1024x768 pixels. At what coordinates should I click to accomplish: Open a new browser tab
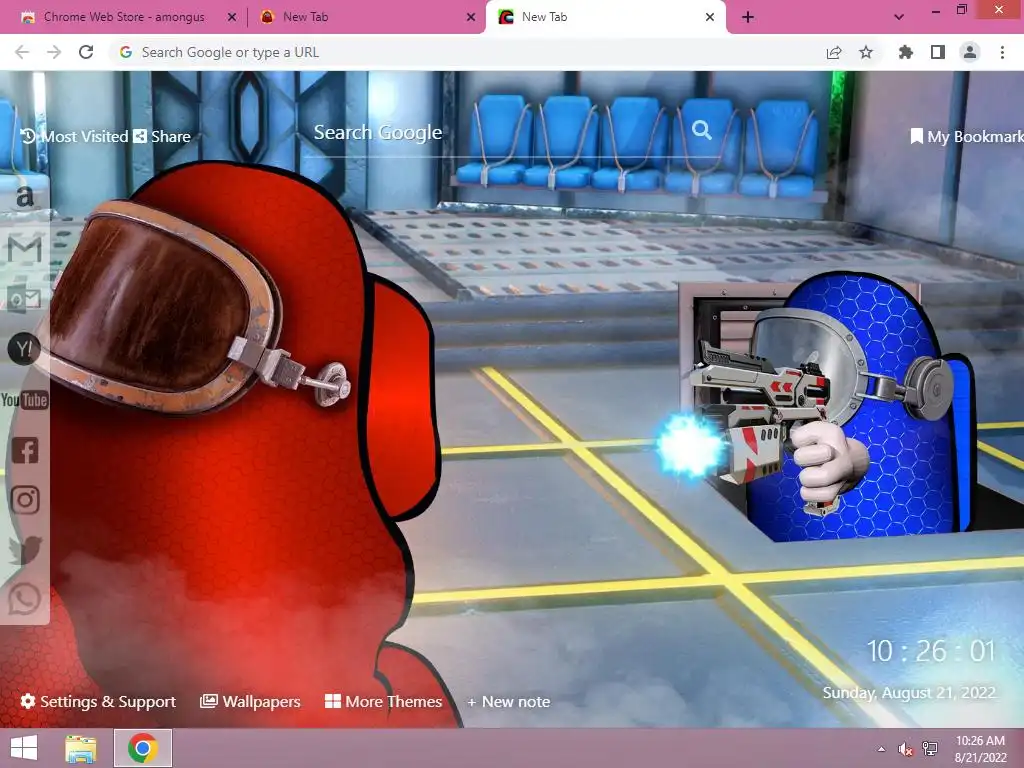(x=748, y=17)
